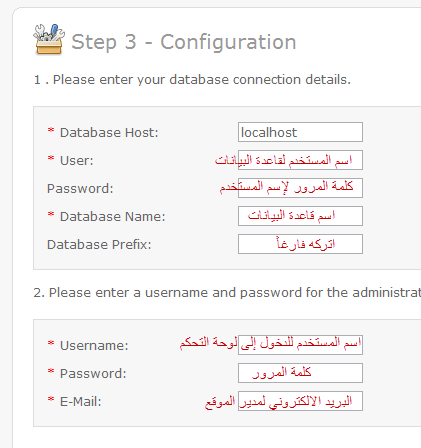Image resolution: width=421 pixels, height=448 pixels.
Task: Click the "E-Mail:" label
Action: tap(80, 402)
